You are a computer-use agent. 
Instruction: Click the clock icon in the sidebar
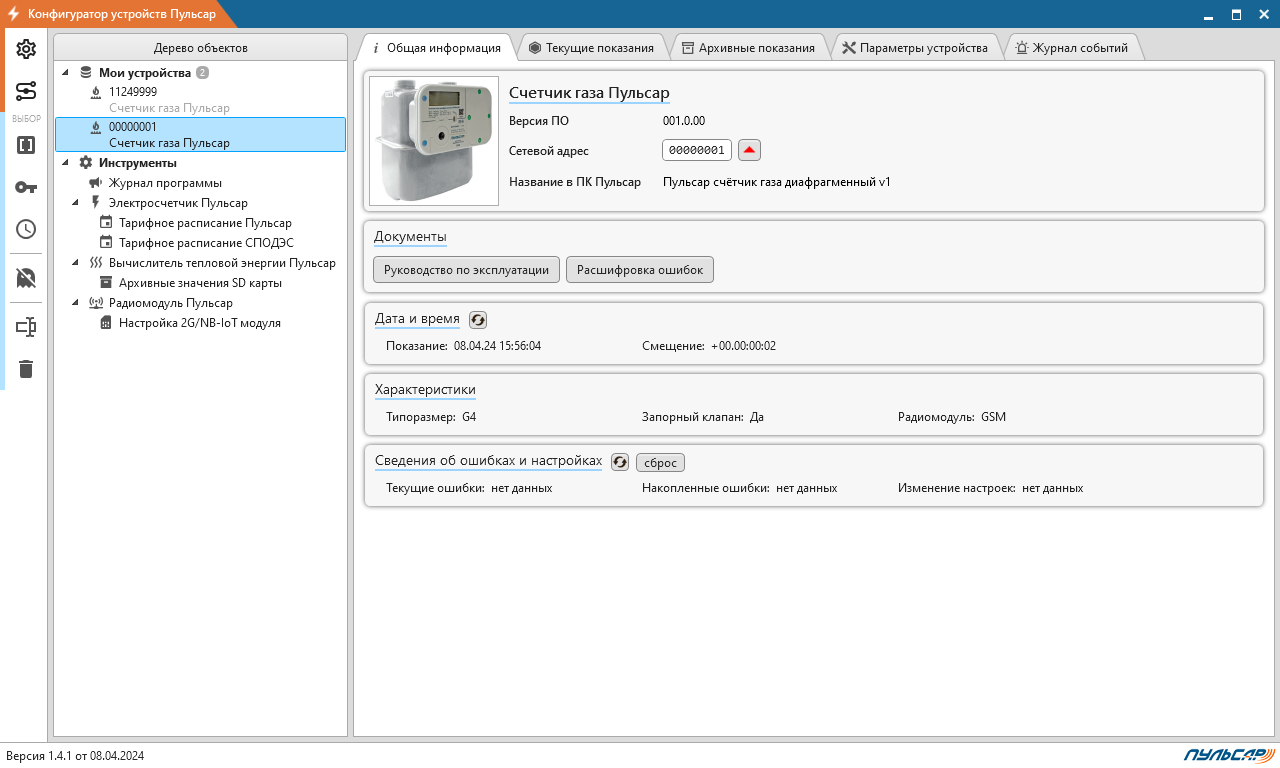(x=26, y=229)
